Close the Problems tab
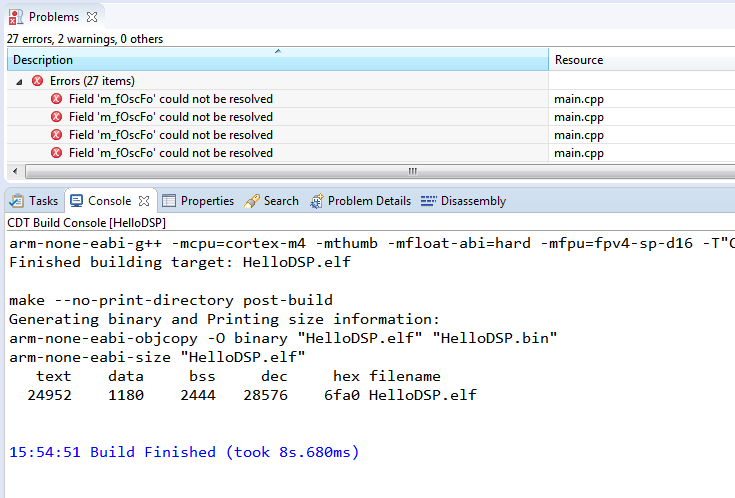Viewport: 735px width, 498px height. point(92,17)
